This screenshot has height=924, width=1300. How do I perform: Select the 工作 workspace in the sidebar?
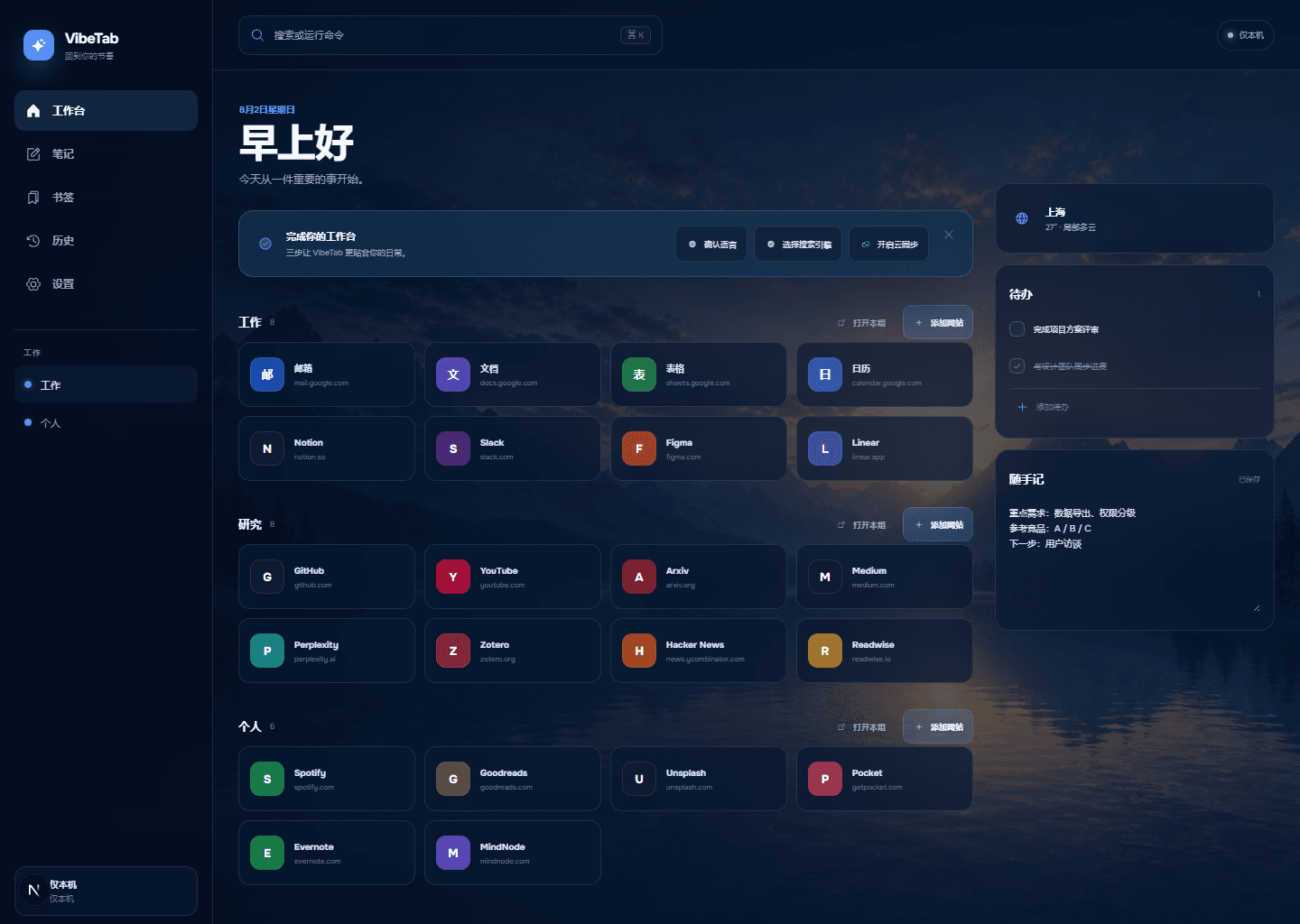click(106, 384)
